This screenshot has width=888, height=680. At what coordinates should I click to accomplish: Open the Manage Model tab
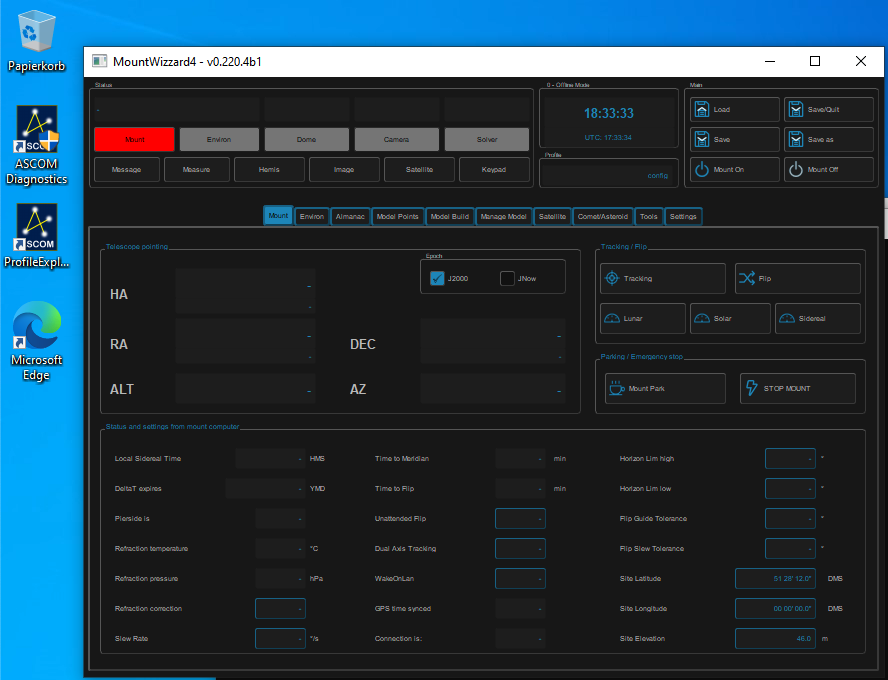click(x=503, y=216)
